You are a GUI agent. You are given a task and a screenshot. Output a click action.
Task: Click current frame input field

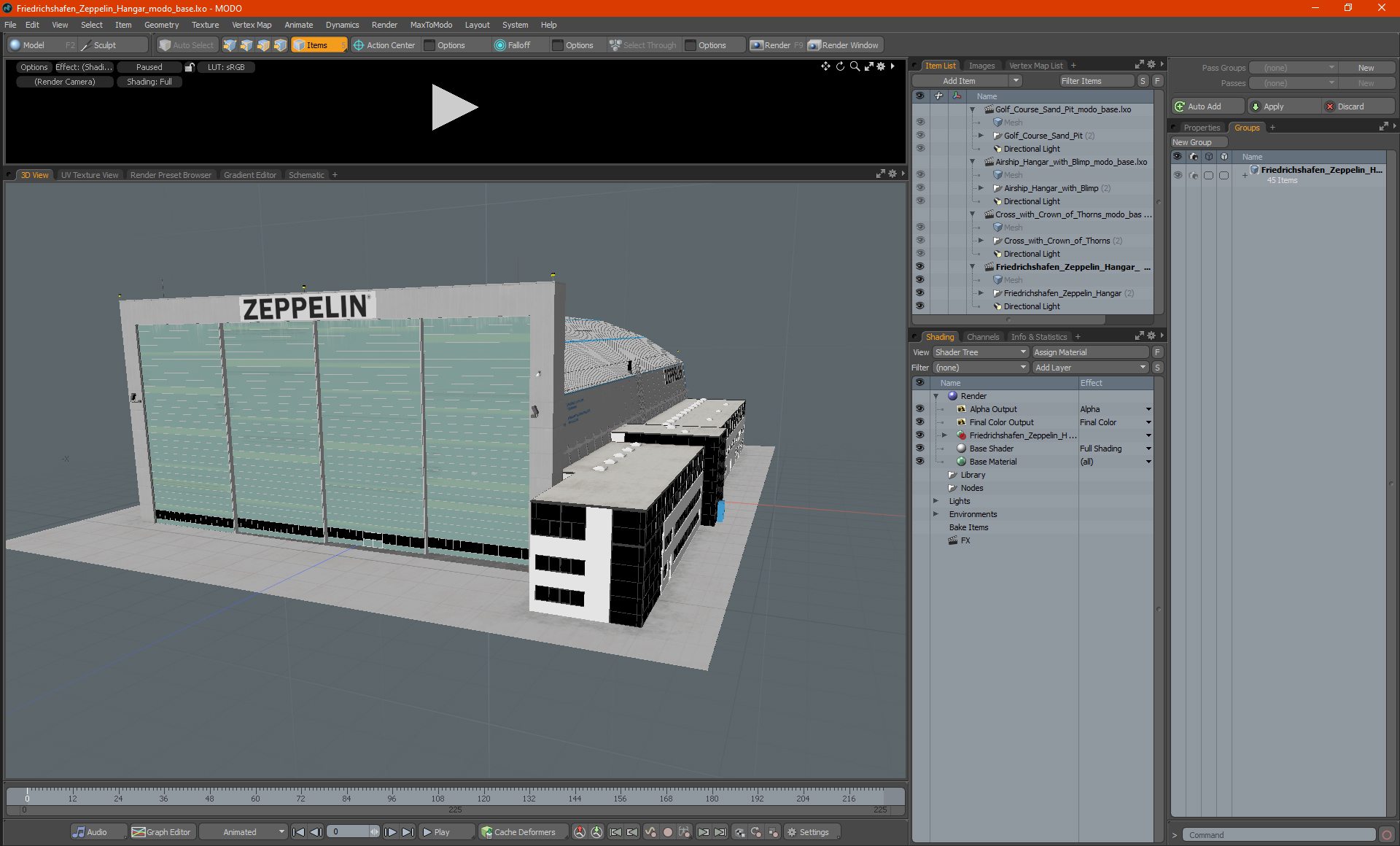pyautogui.click(x=350, y=832)
